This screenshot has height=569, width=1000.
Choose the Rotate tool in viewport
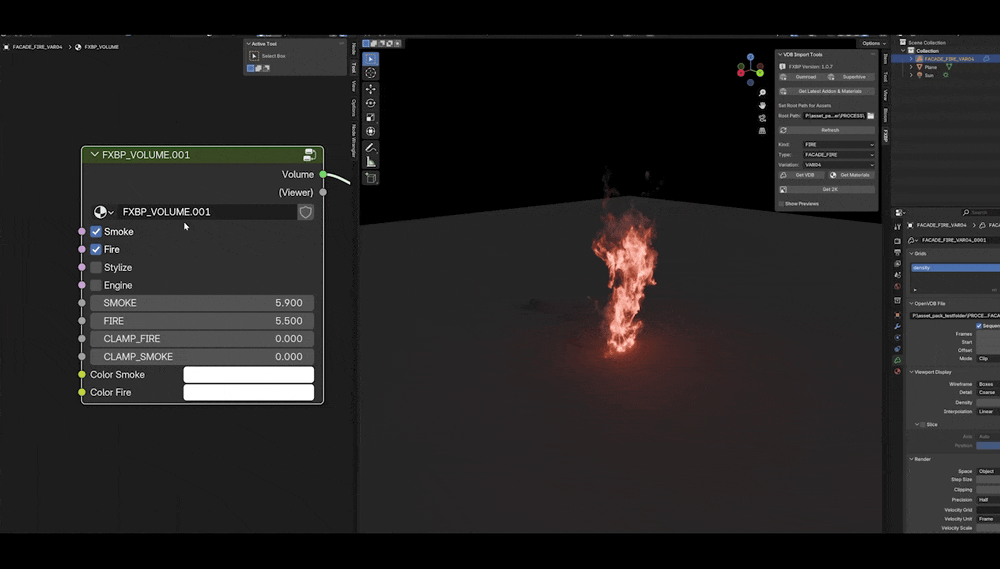[371, 103]
